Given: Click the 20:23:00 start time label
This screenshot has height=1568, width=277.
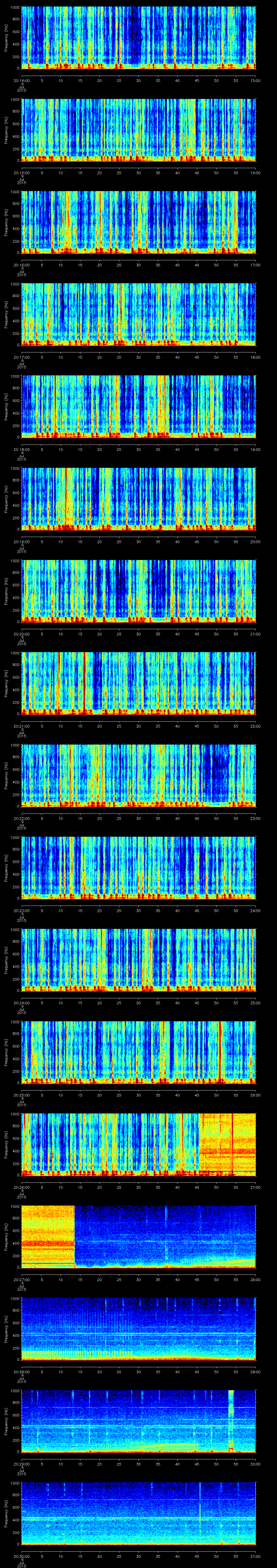Looking at the screenshot, I should point(22,910).
